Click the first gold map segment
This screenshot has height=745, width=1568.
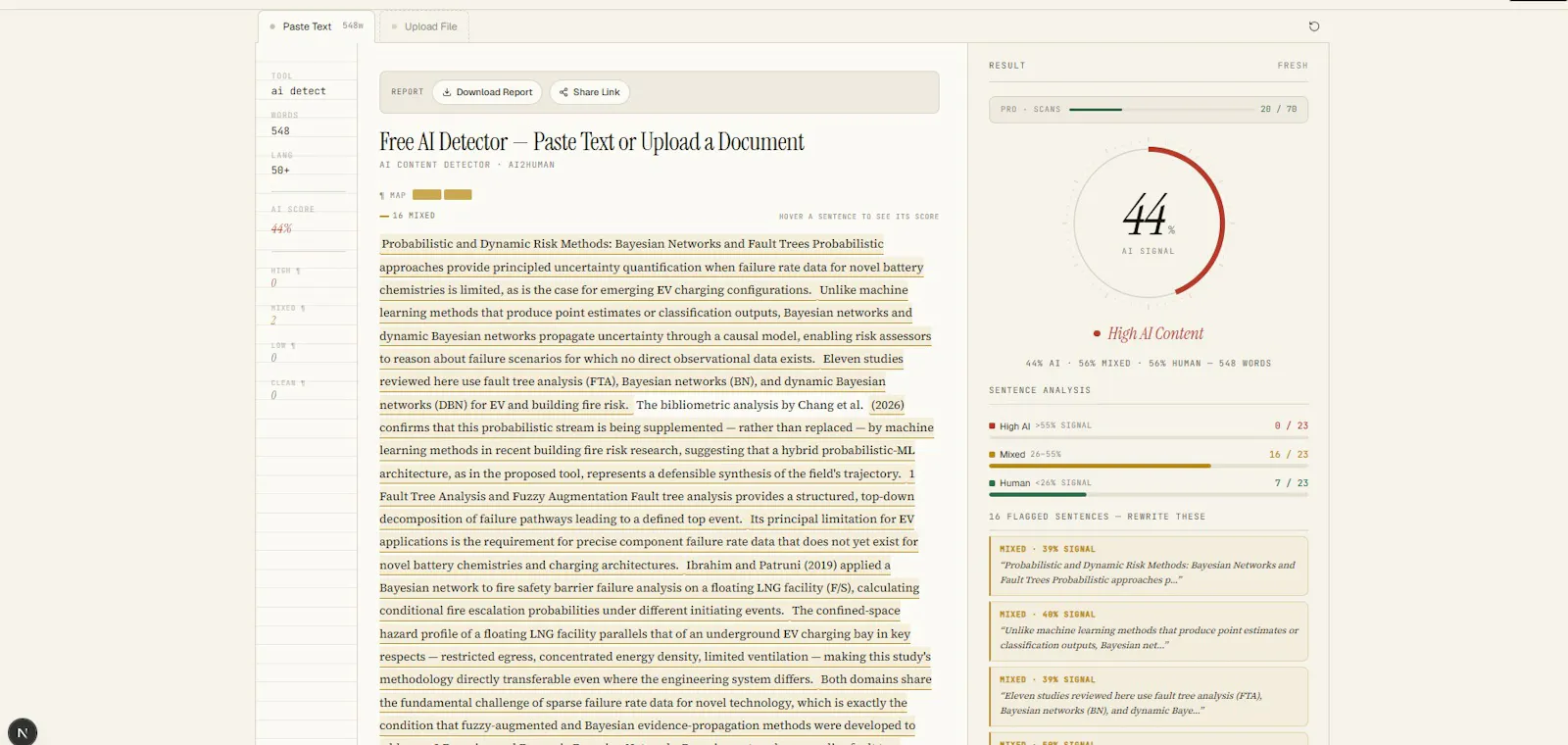(426, 195)
